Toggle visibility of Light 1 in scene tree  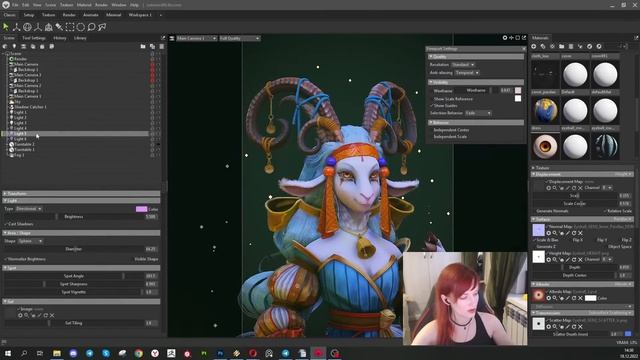click(152, 112)
